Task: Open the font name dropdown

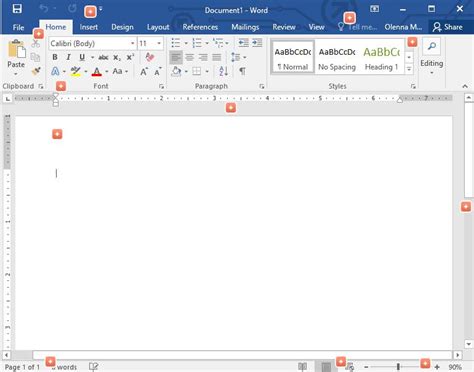Action: (132, 43)
